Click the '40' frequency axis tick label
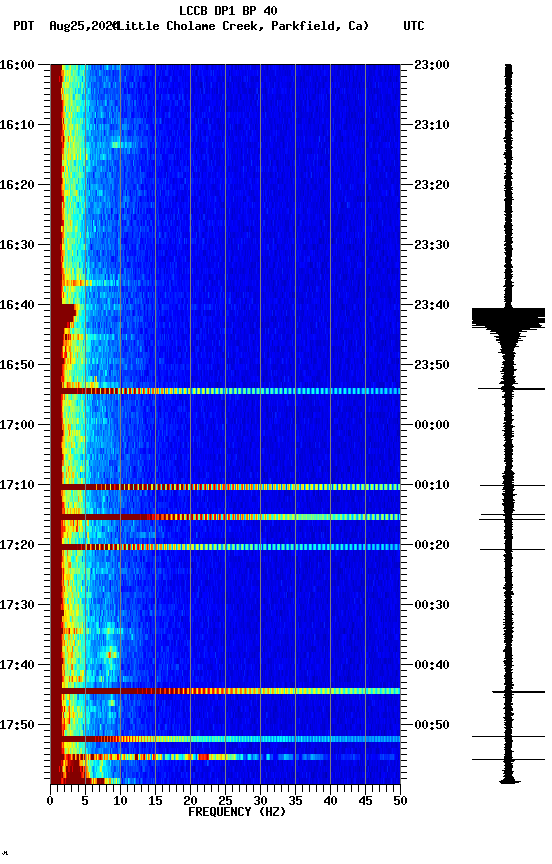552x864 pixels. pos(330,802)
